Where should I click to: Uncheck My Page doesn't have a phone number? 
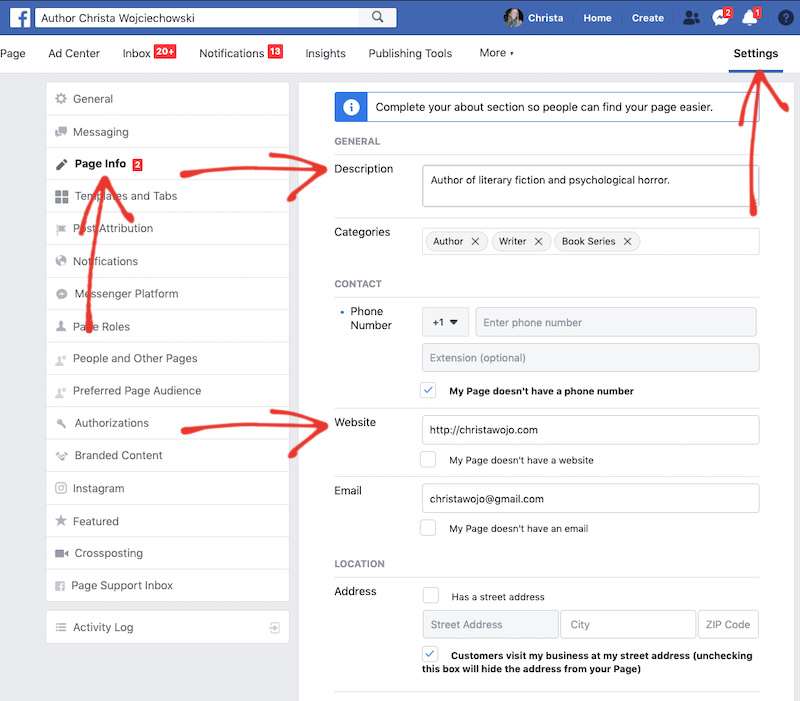point(429,390)
